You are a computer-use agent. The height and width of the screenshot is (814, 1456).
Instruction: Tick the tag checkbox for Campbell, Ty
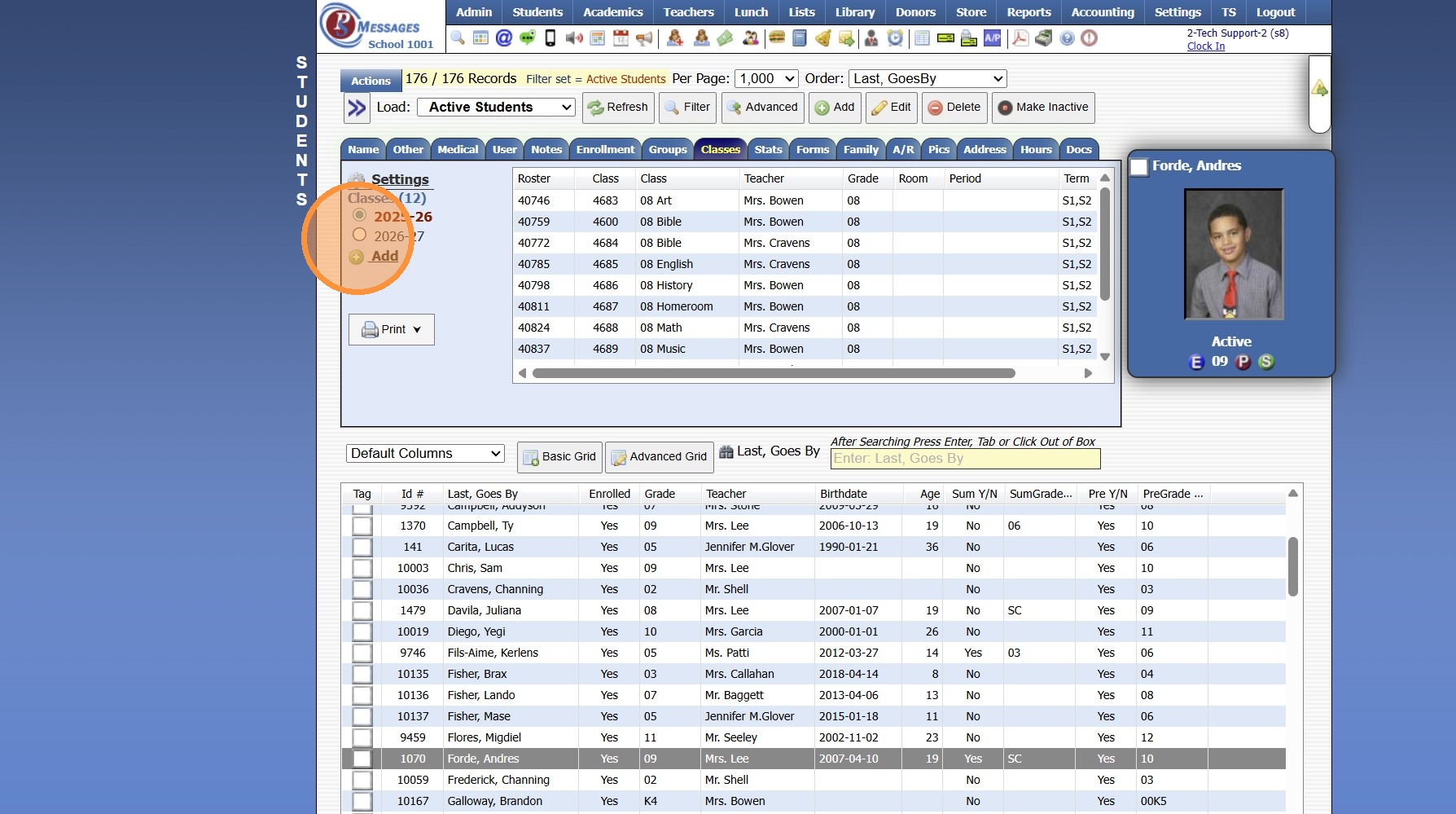tap(362, 526)
